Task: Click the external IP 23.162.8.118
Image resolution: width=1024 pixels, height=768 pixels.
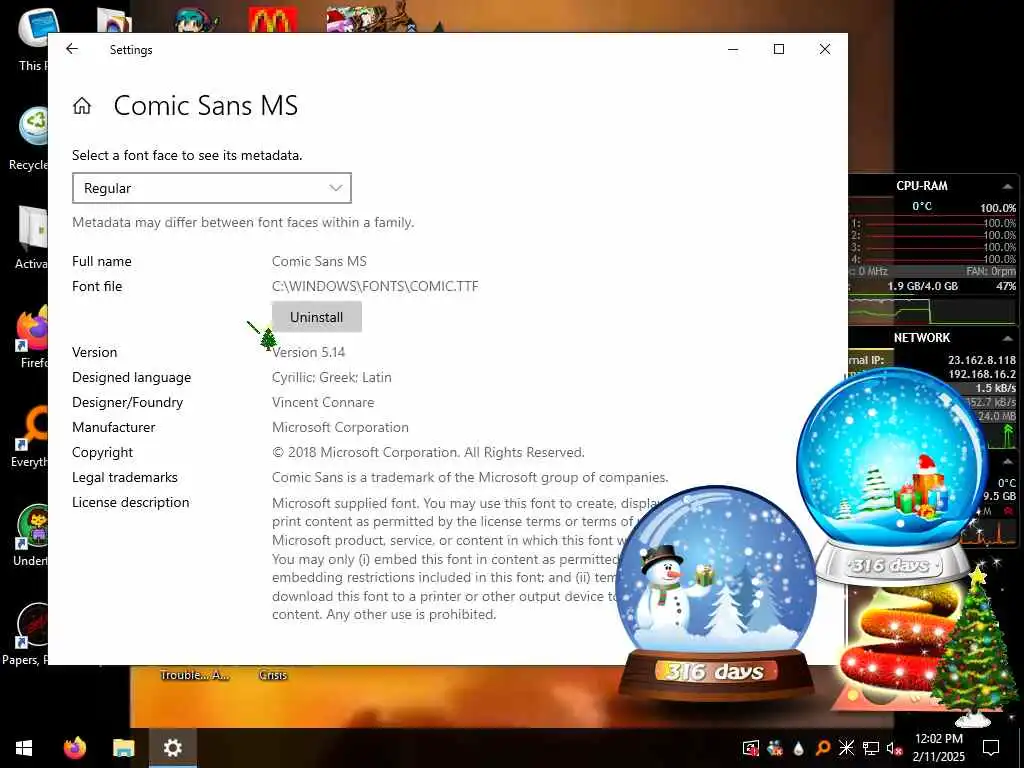Action: (982, 360)
